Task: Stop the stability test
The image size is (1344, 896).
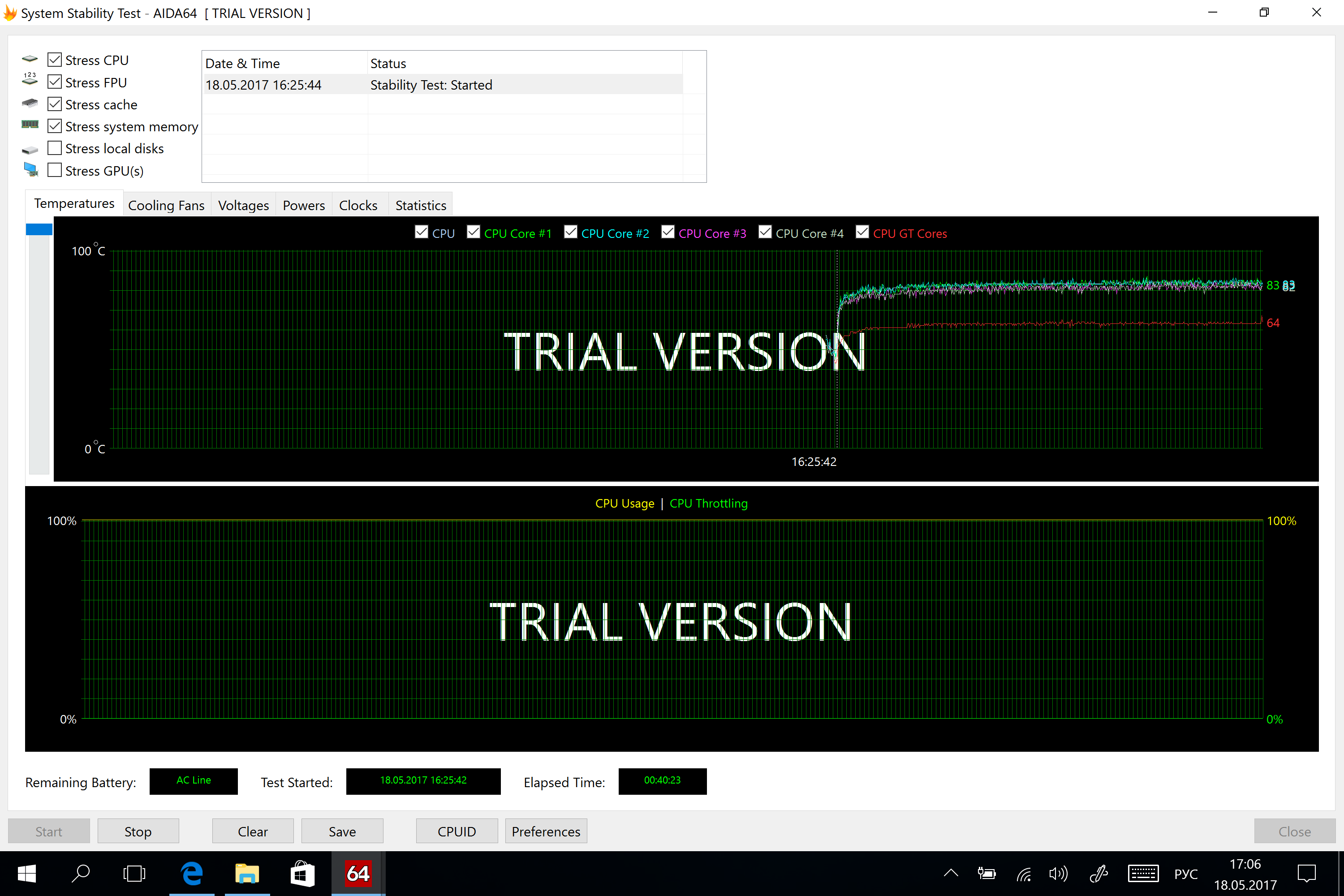Action: click(138, 831)
